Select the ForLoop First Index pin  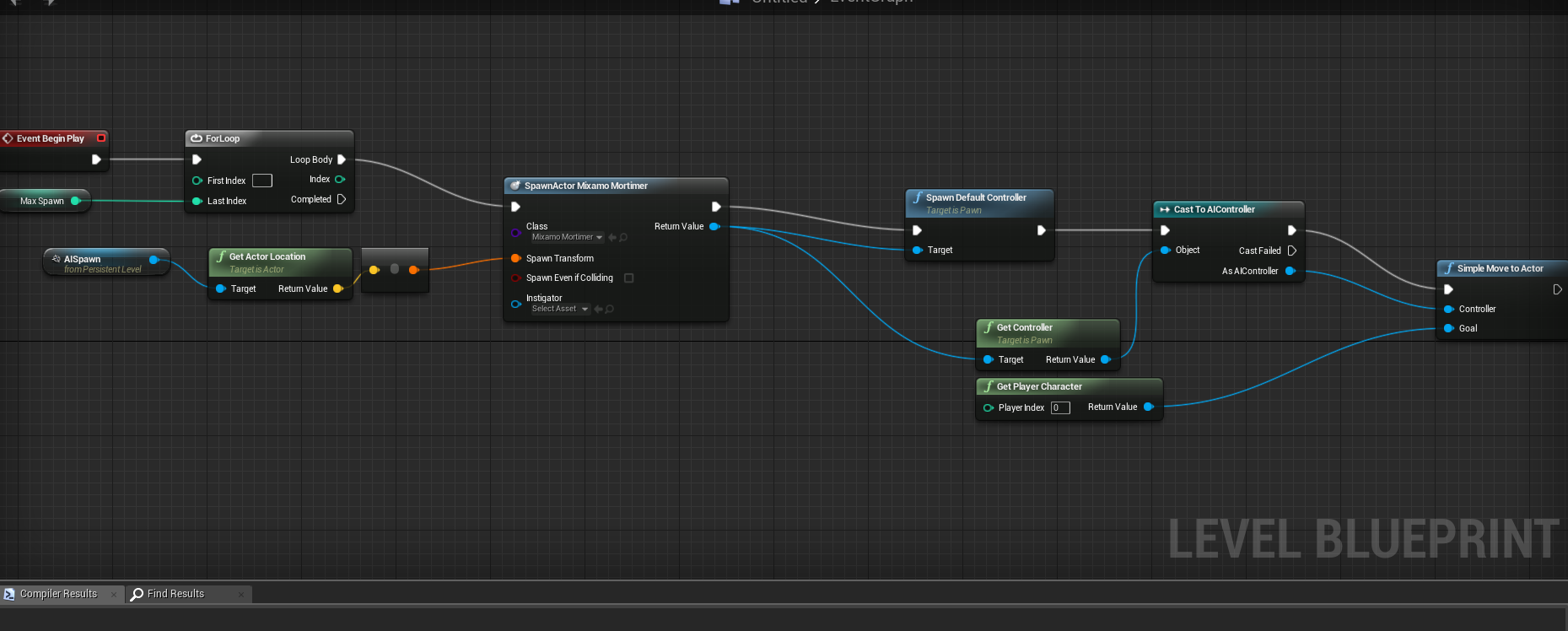(x=197, y=181)
